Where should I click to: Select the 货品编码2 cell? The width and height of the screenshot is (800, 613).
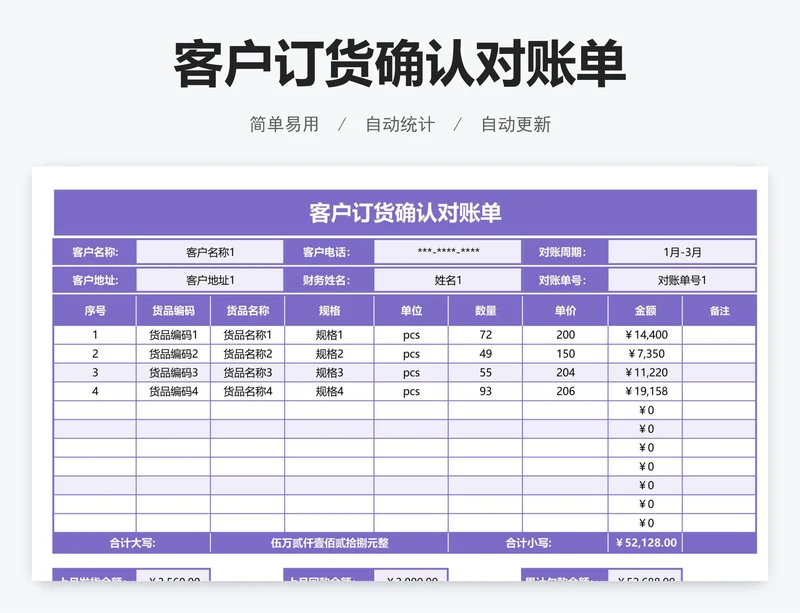pyautogui.click(x=173, y=354)
